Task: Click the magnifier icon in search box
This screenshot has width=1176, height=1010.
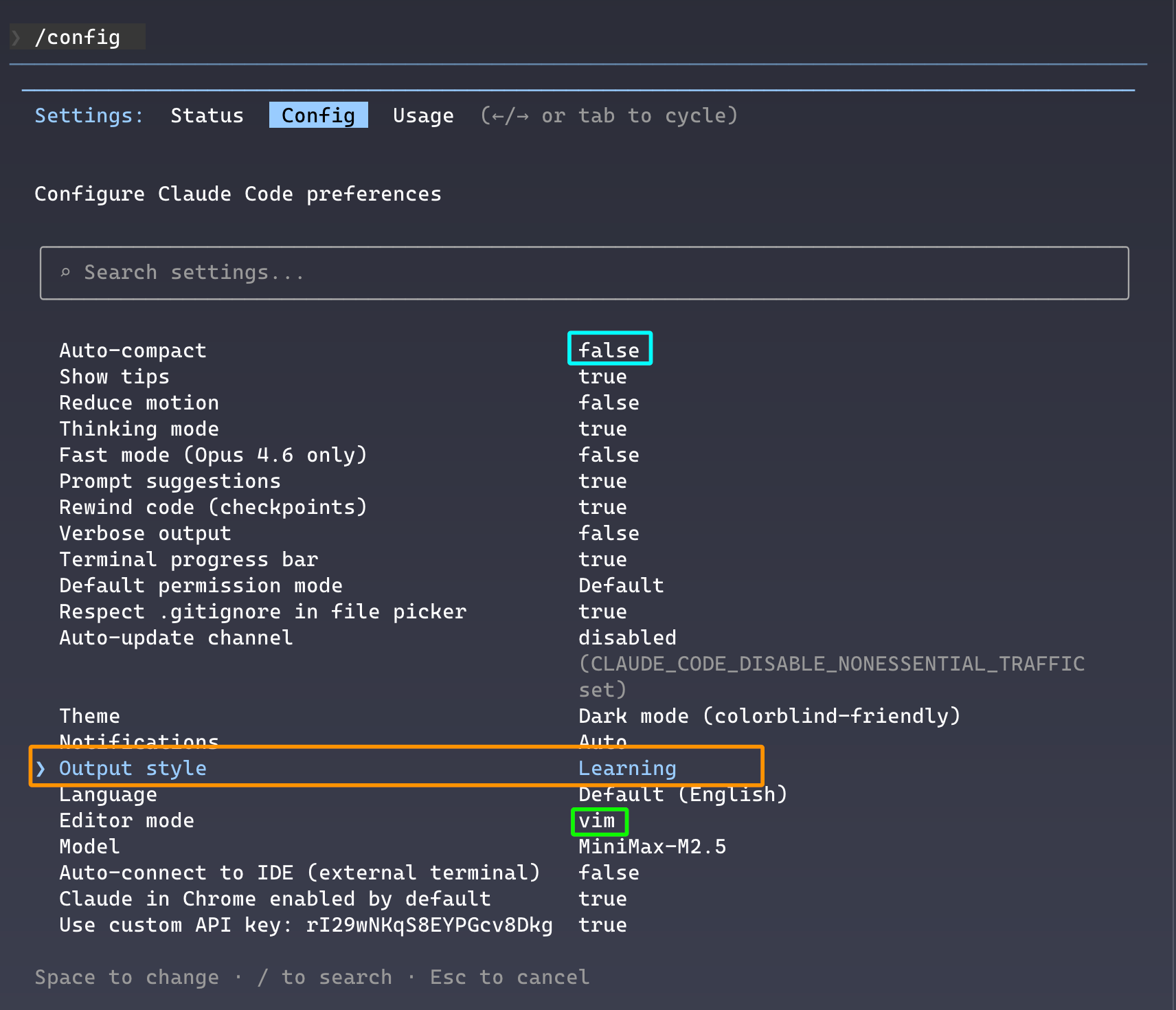Action: tap(65, 273)
